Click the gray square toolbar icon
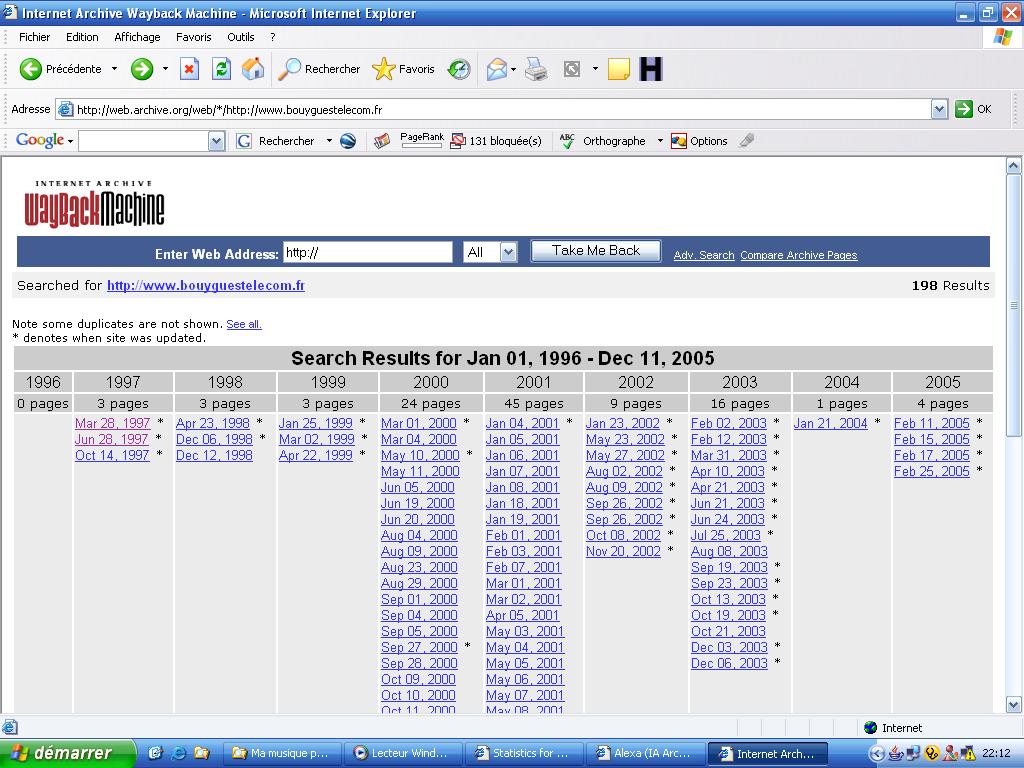This screenshot has height=768, width=1024. 571,69
